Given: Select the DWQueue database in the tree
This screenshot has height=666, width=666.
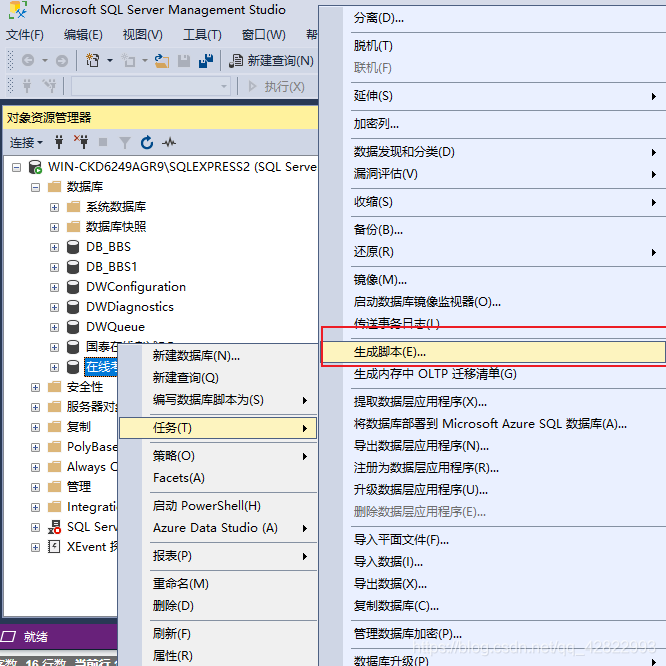Looking at the screenshot, I should [x=116, y=327].
